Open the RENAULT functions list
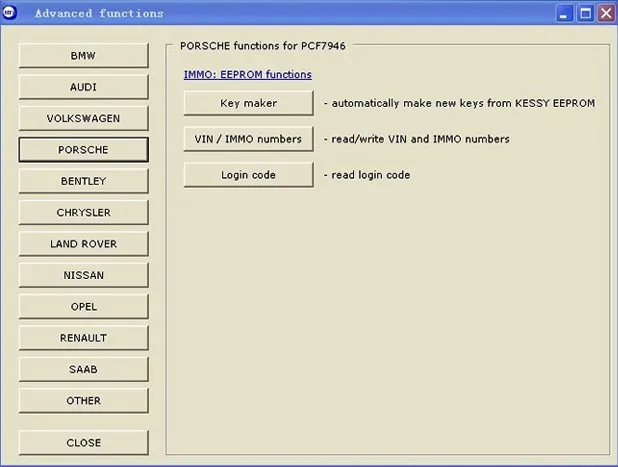Screen dimensions: 618x467 click(83, 338)
